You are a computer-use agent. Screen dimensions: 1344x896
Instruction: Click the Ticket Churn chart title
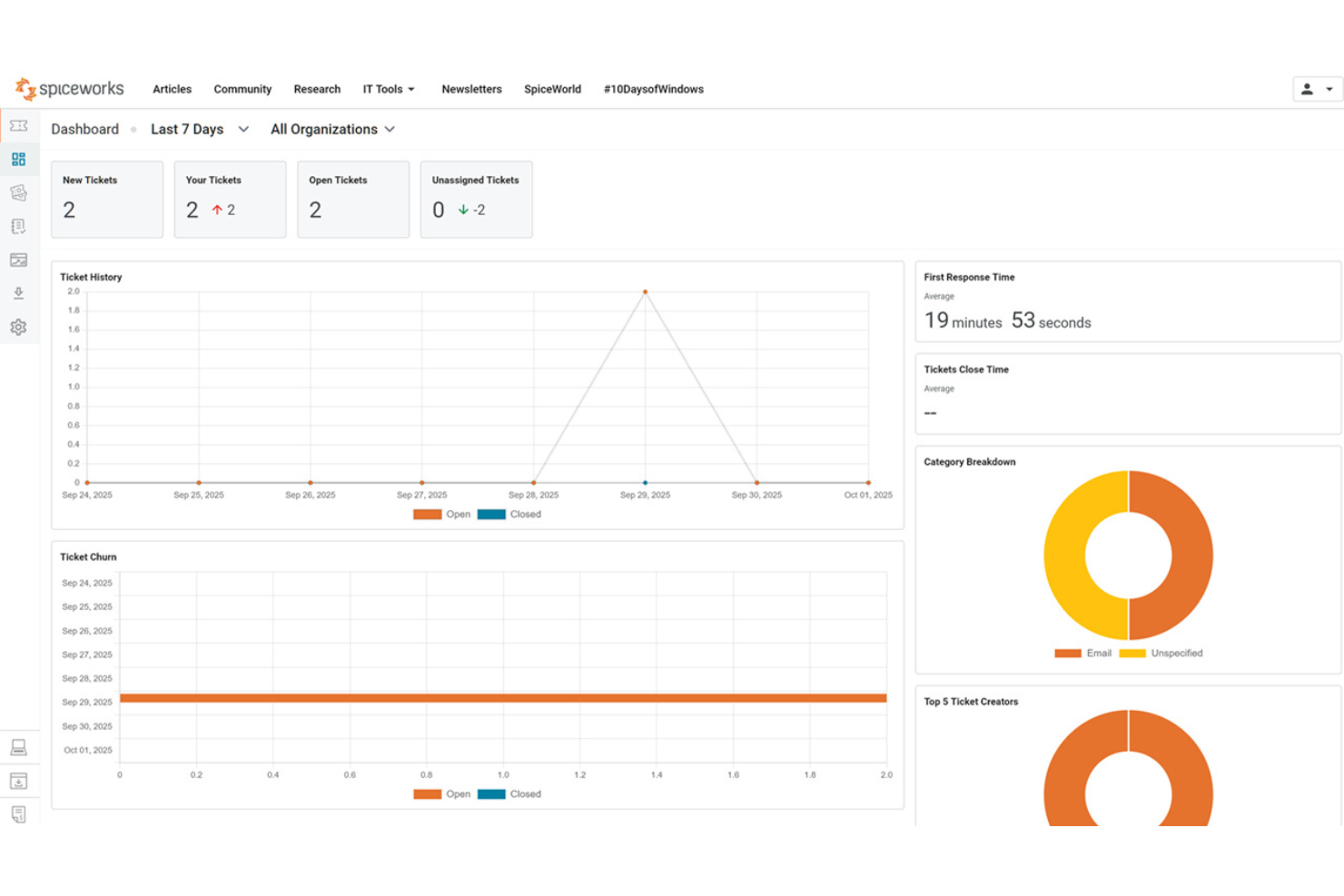[x=88, y=556]
